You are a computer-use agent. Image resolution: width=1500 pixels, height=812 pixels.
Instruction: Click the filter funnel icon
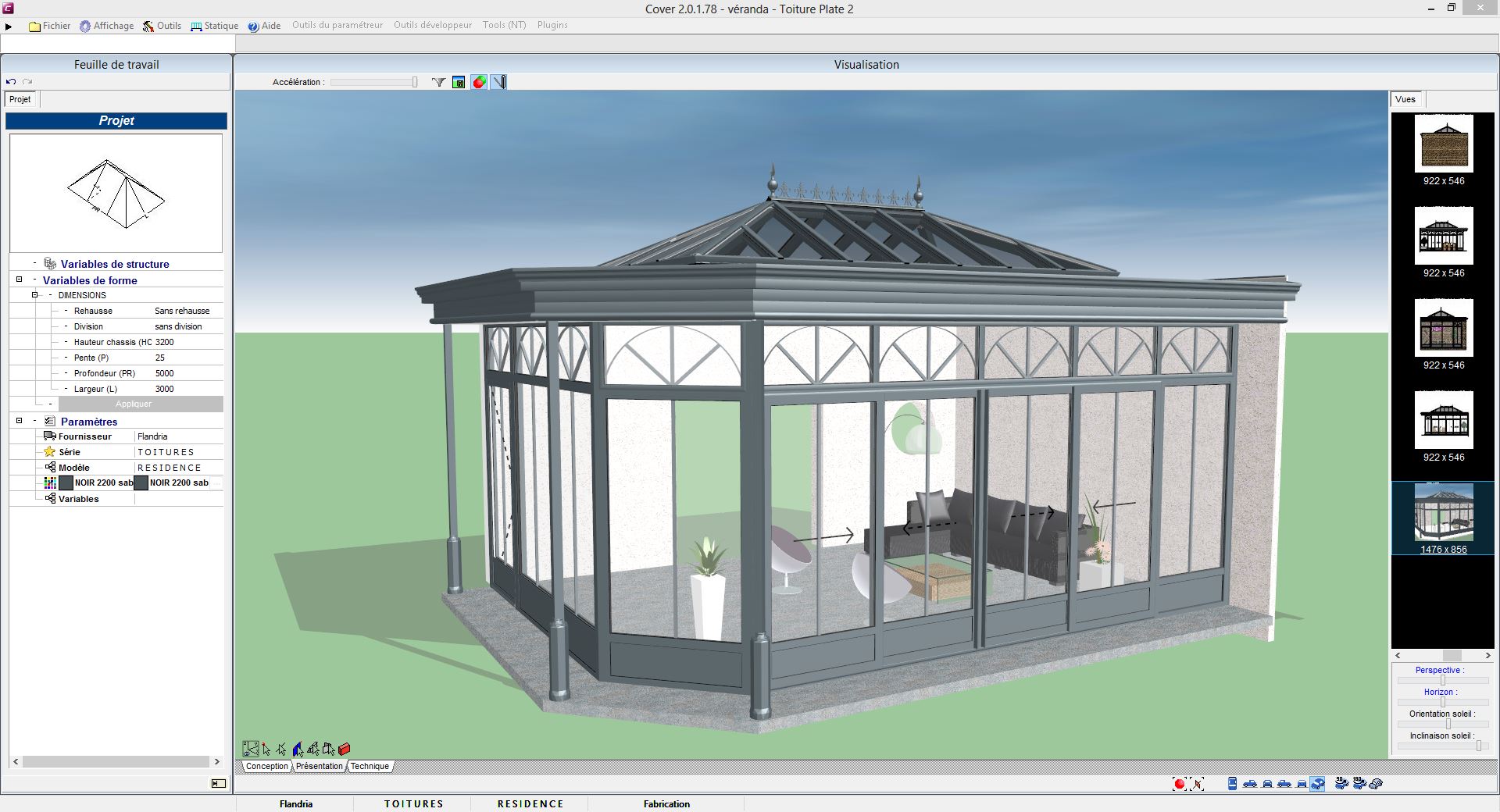click(x=438, y=82)
